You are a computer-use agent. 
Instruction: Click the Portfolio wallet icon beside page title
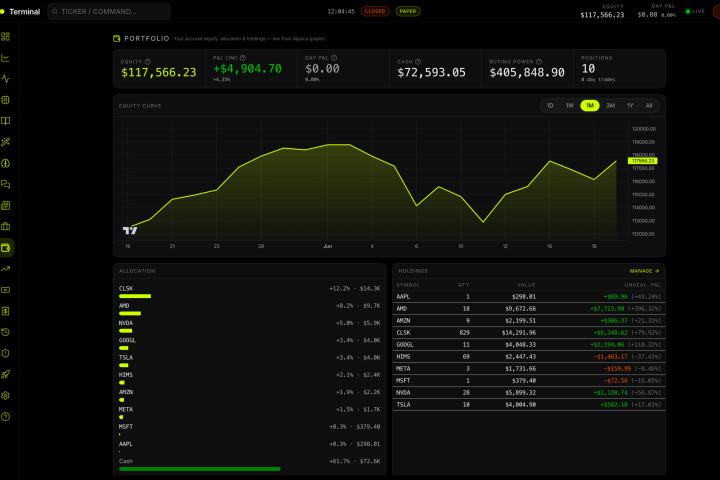click(117, 39)
